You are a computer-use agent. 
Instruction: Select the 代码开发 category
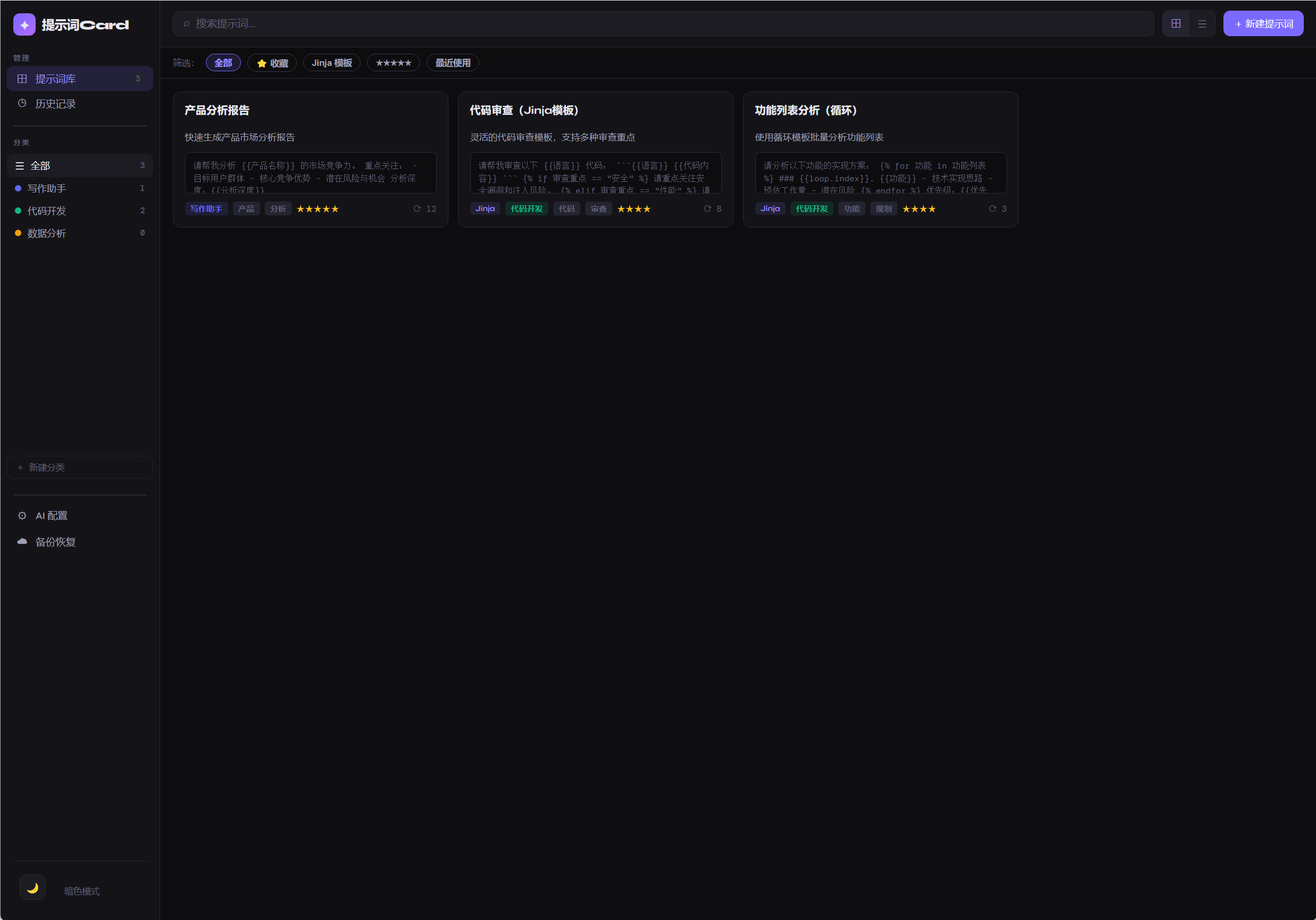pos(46,211)
